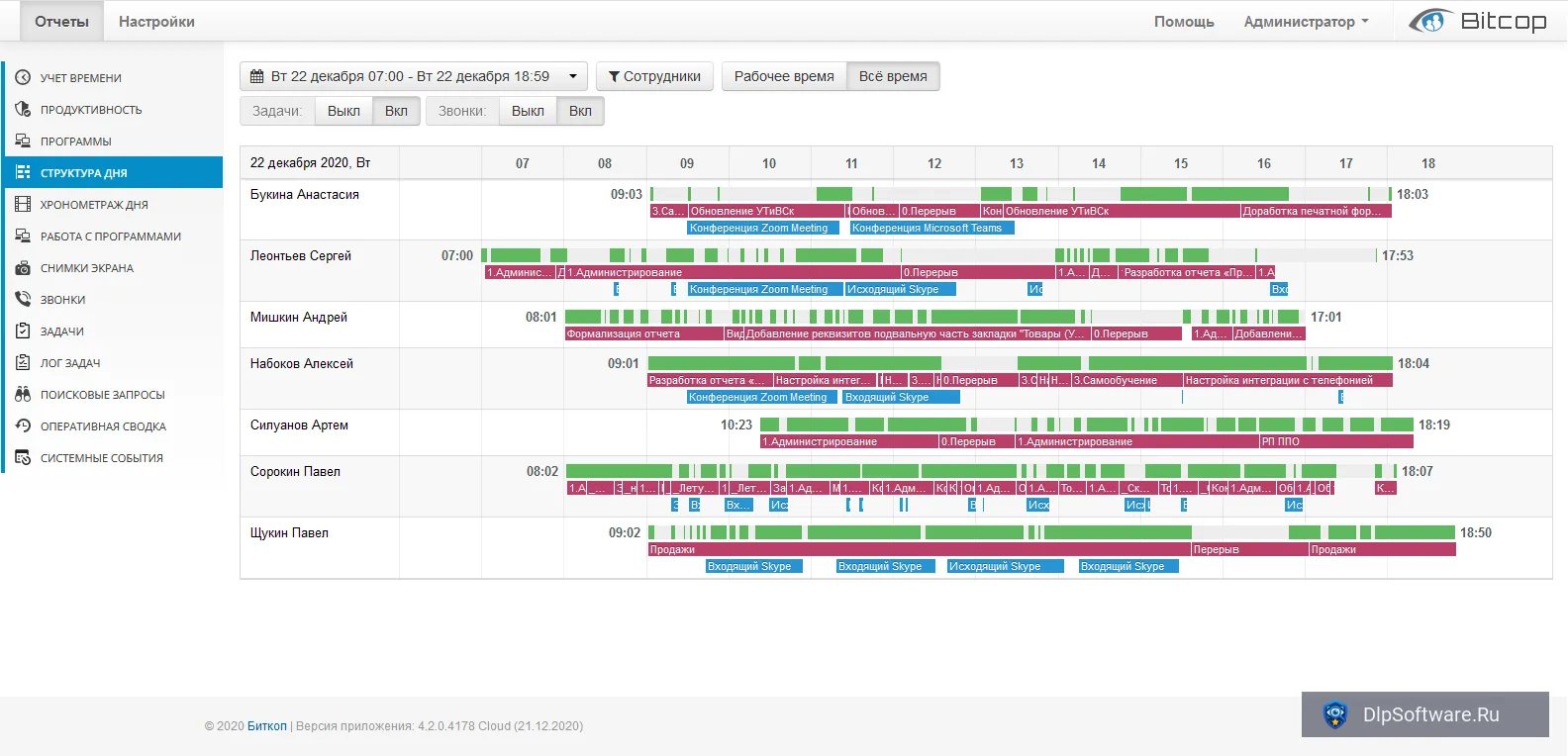Open Помощь in the top menu
The height and width of the screenshot is (756, 1568).
coord(1184,21)
